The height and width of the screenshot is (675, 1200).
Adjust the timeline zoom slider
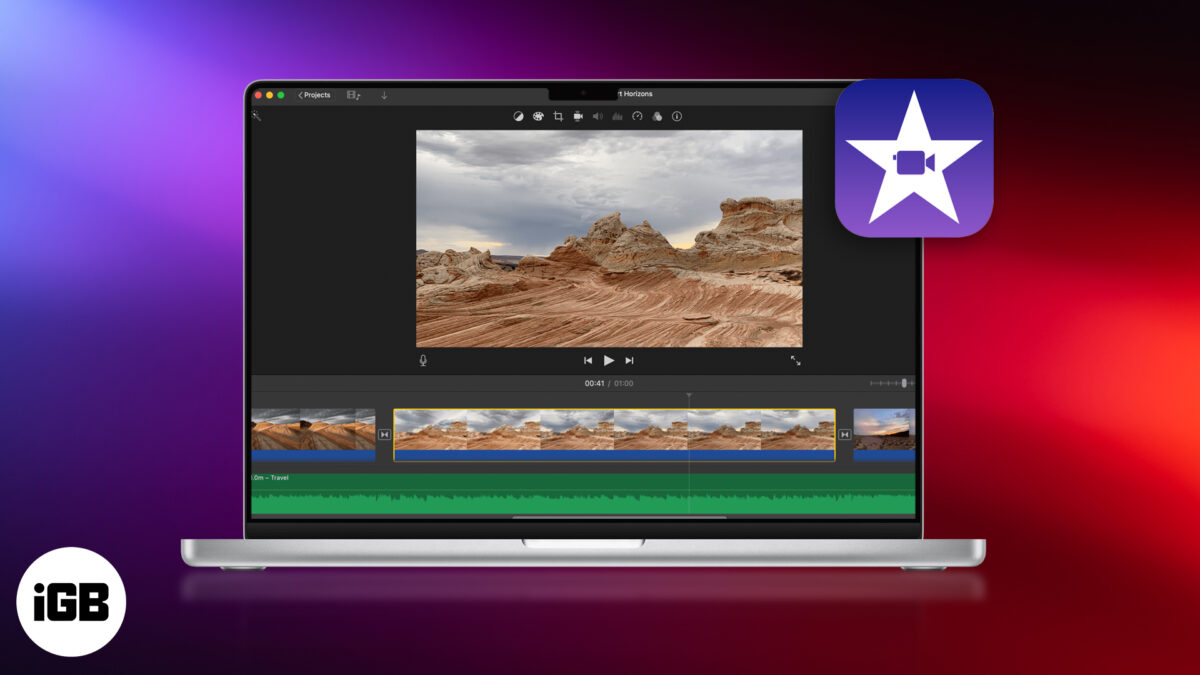[905, 381]
